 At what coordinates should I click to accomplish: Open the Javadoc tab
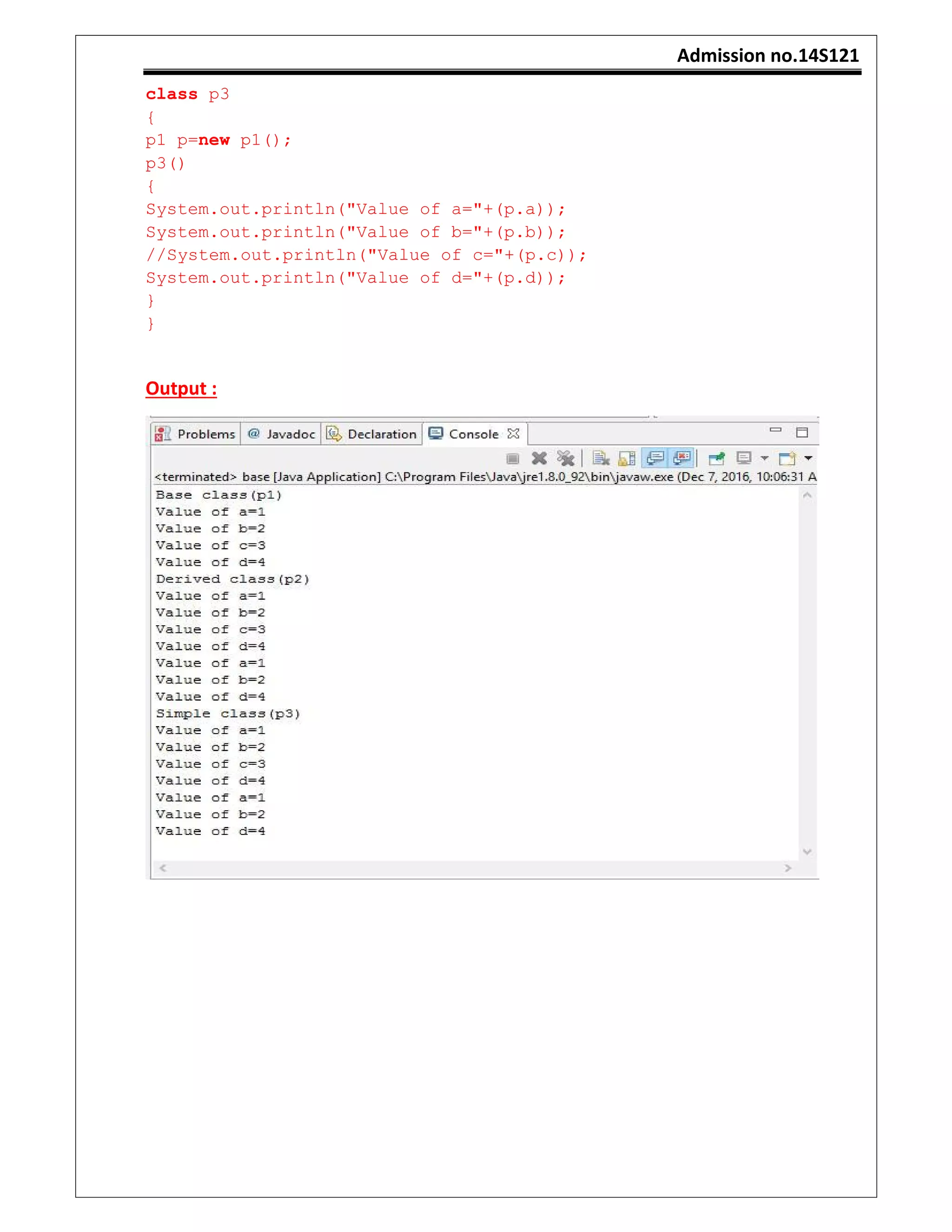click(291, 434)
